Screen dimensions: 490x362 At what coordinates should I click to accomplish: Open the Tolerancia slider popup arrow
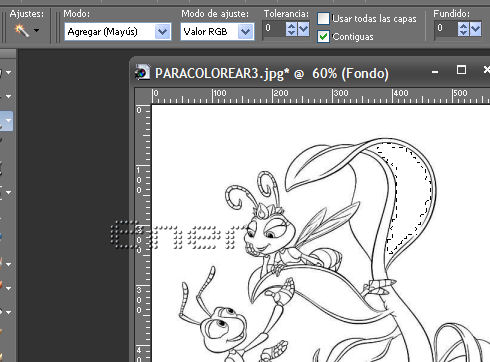tap(303, 29)
